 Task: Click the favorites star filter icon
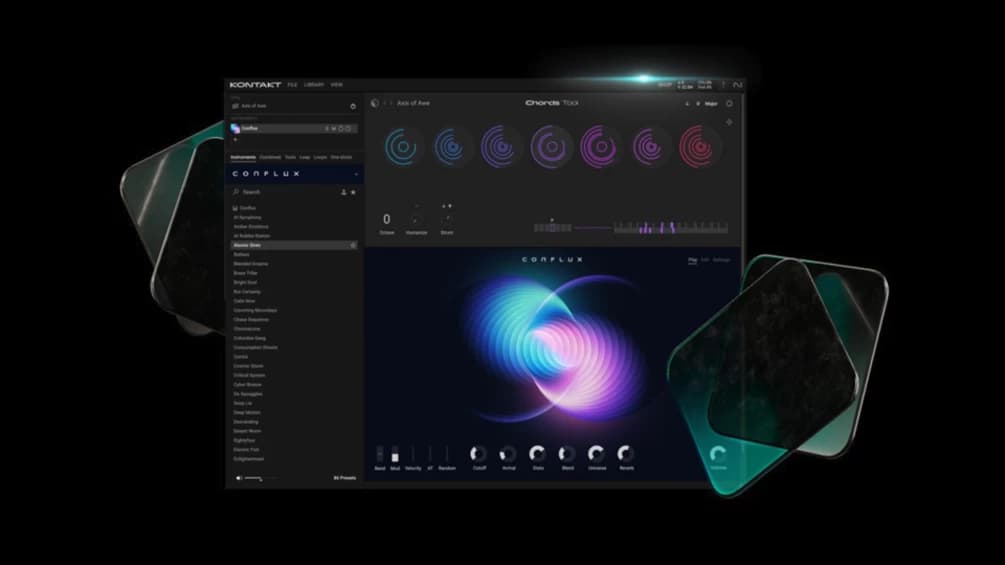click(x=353, y=192)
